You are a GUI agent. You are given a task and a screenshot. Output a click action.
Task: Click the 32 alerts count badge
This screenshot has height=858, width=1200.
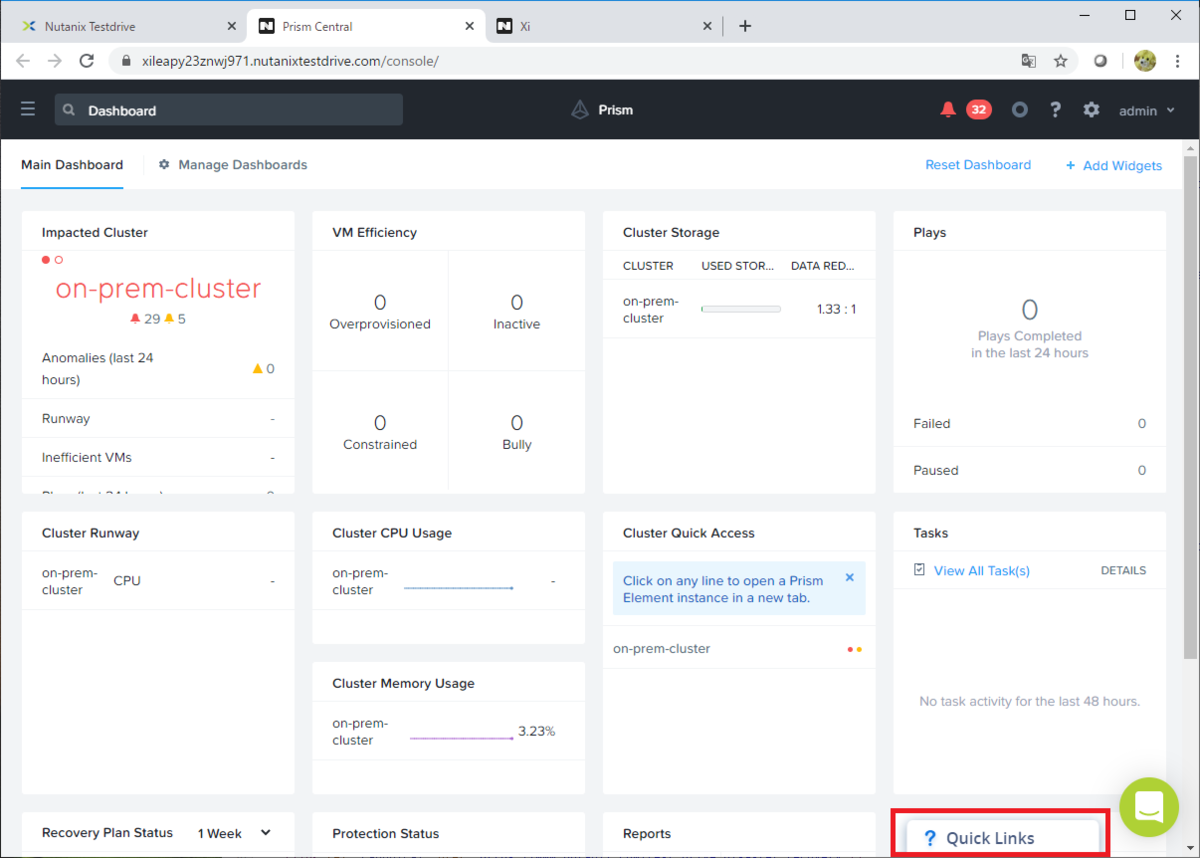[x=979, y=110]
